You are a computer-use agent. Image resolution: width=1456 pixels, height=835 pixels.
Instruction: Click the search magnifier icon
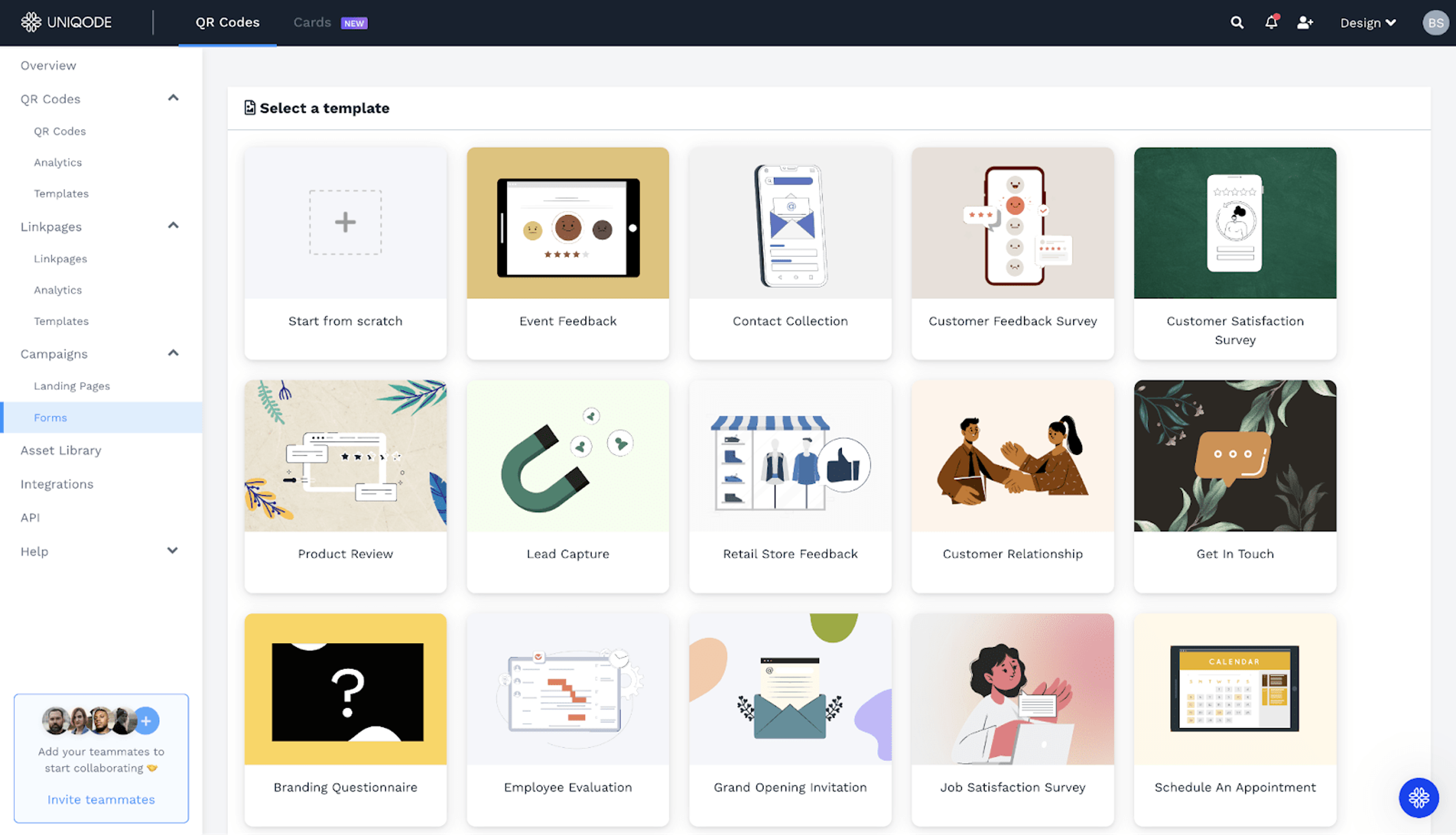tap(1237, 22)
